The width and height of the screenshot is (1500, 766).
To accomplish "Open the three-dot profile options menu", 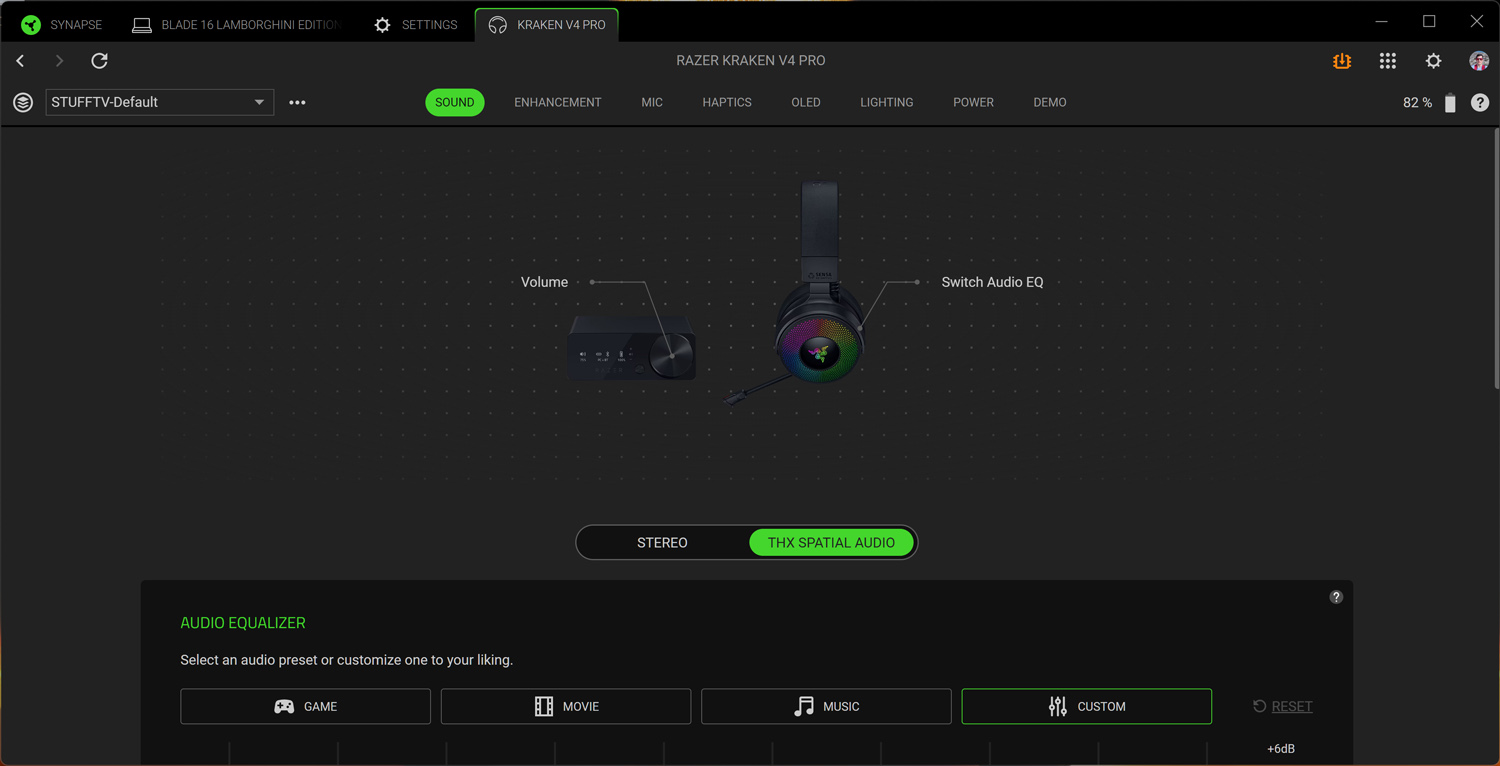I will pos(297,102).
